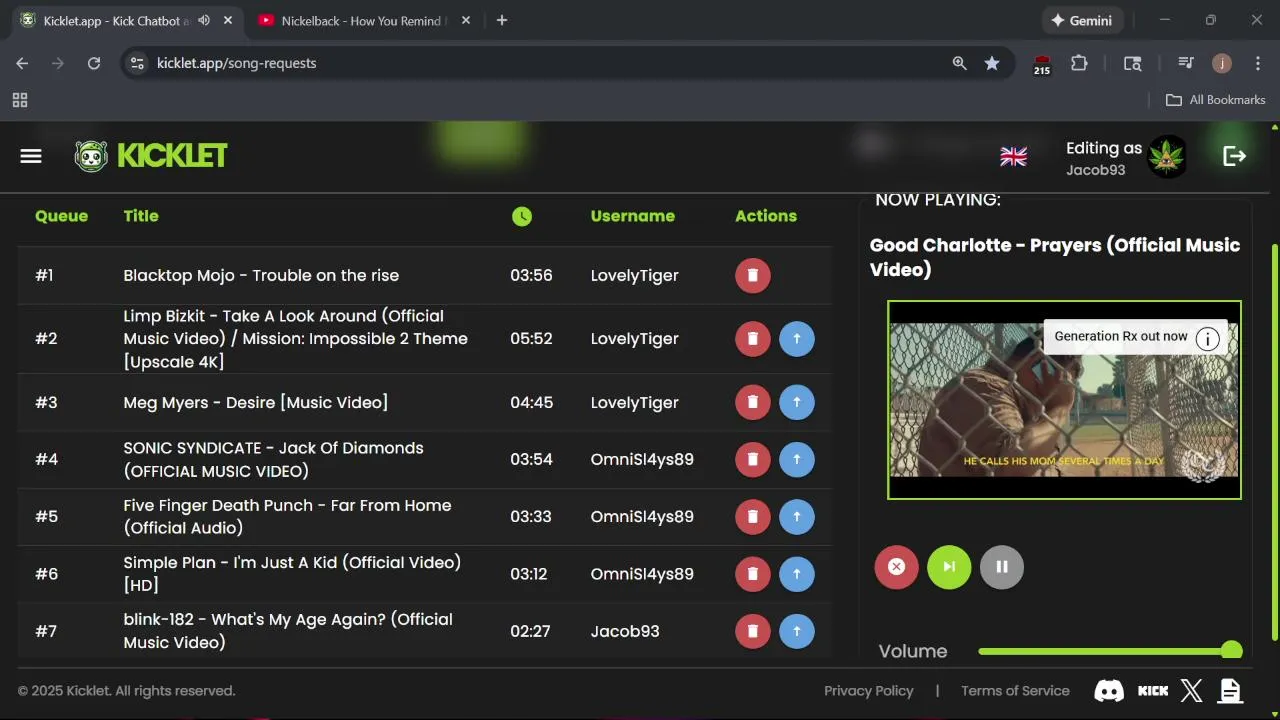Move Limp Bizkit song up in queue

pyautogui.click(x=797, y=339)
